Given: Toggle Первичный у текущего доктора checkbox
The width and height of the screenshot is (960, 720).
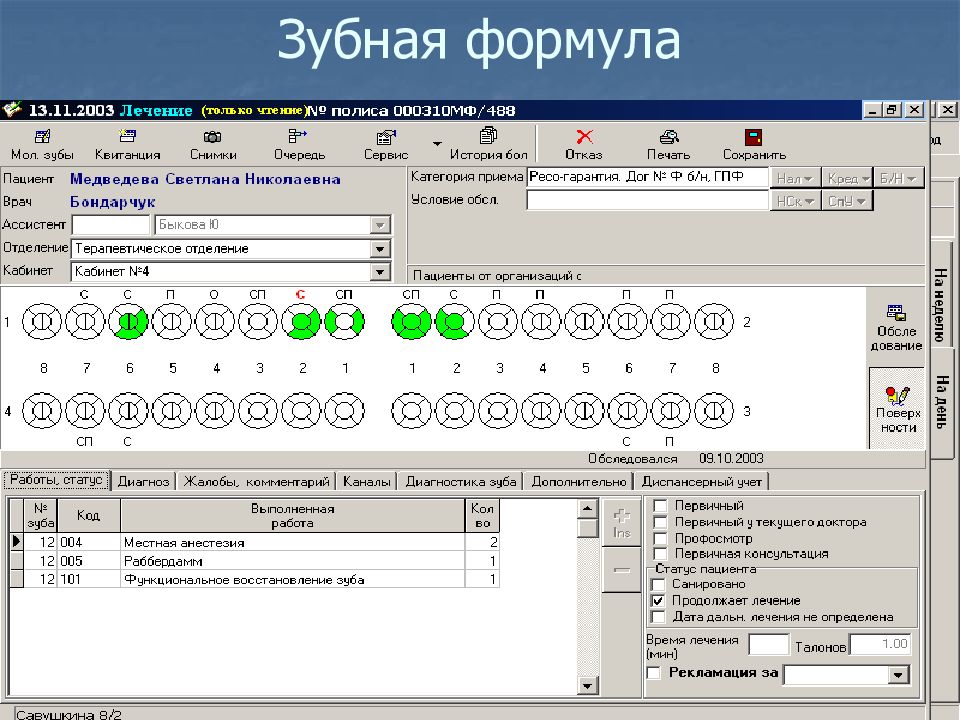Looking at the screenshot, I should point(660,522).
